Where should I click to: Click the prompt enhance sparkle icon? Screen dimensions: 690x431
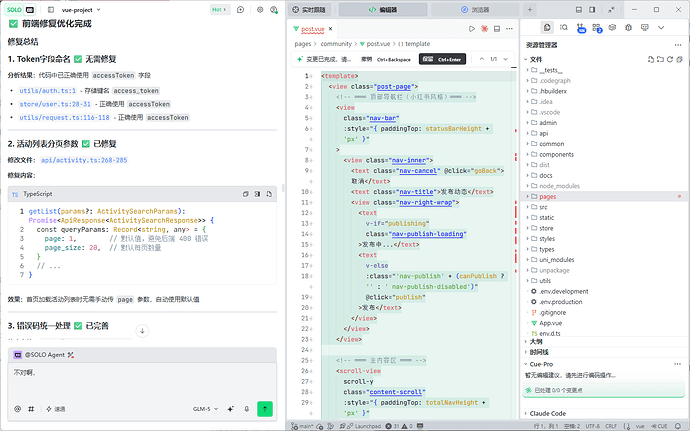click(x=231, y=409)
